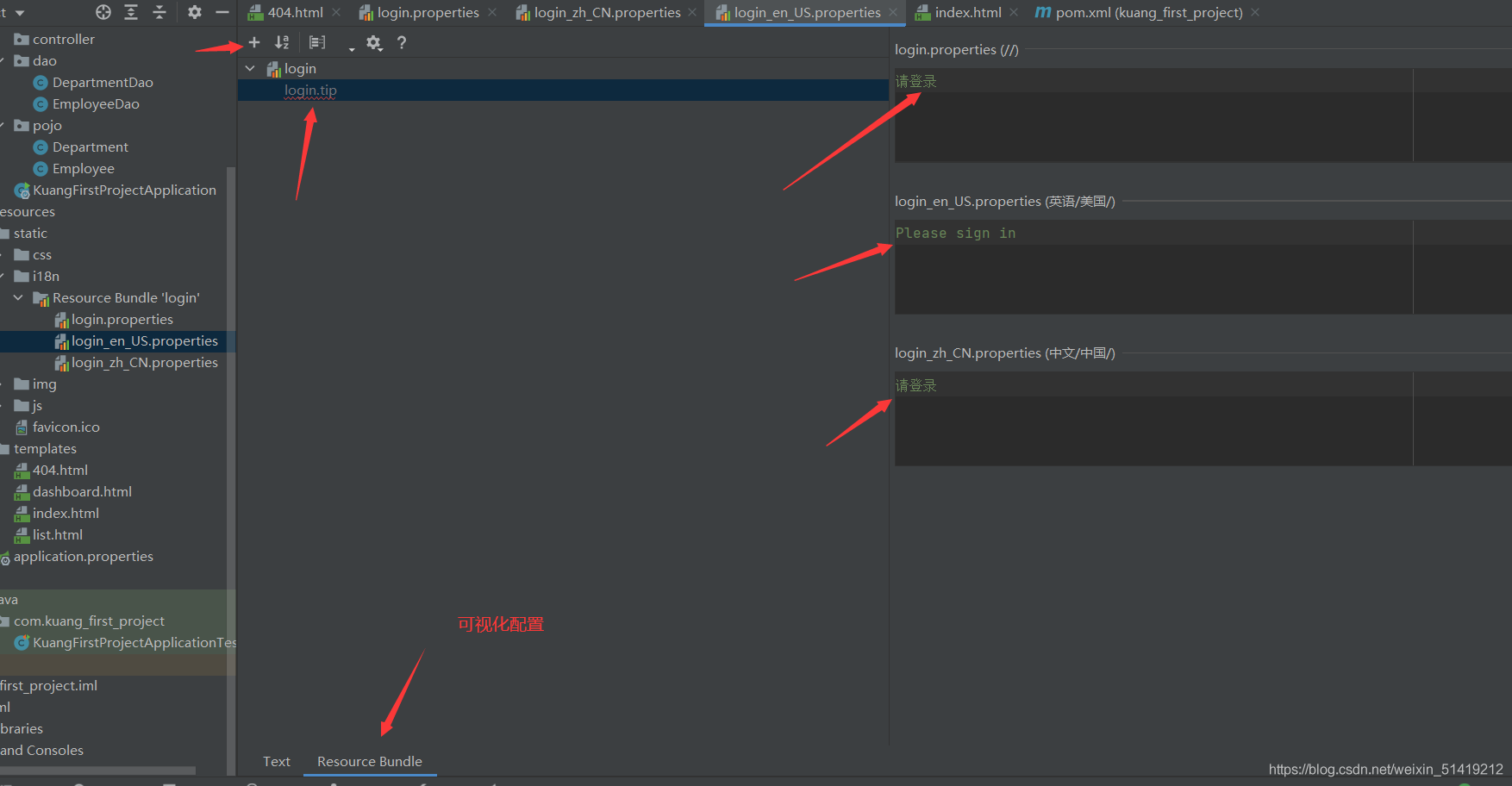The width and height of the screenshot is (1512, 786).
Task: Open list.html in the project tree
Action: click(x=58, y=534)
